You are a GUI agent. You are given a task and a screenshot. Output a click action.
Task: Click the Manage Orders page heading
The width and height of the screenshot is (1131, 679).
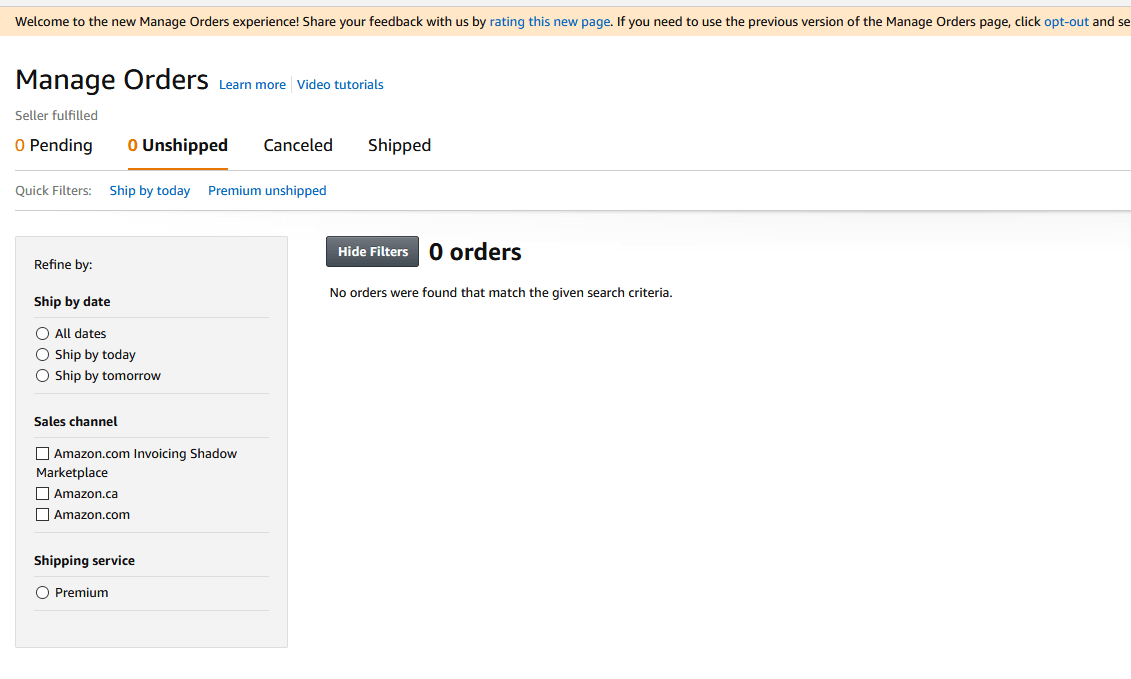point(111,79)
